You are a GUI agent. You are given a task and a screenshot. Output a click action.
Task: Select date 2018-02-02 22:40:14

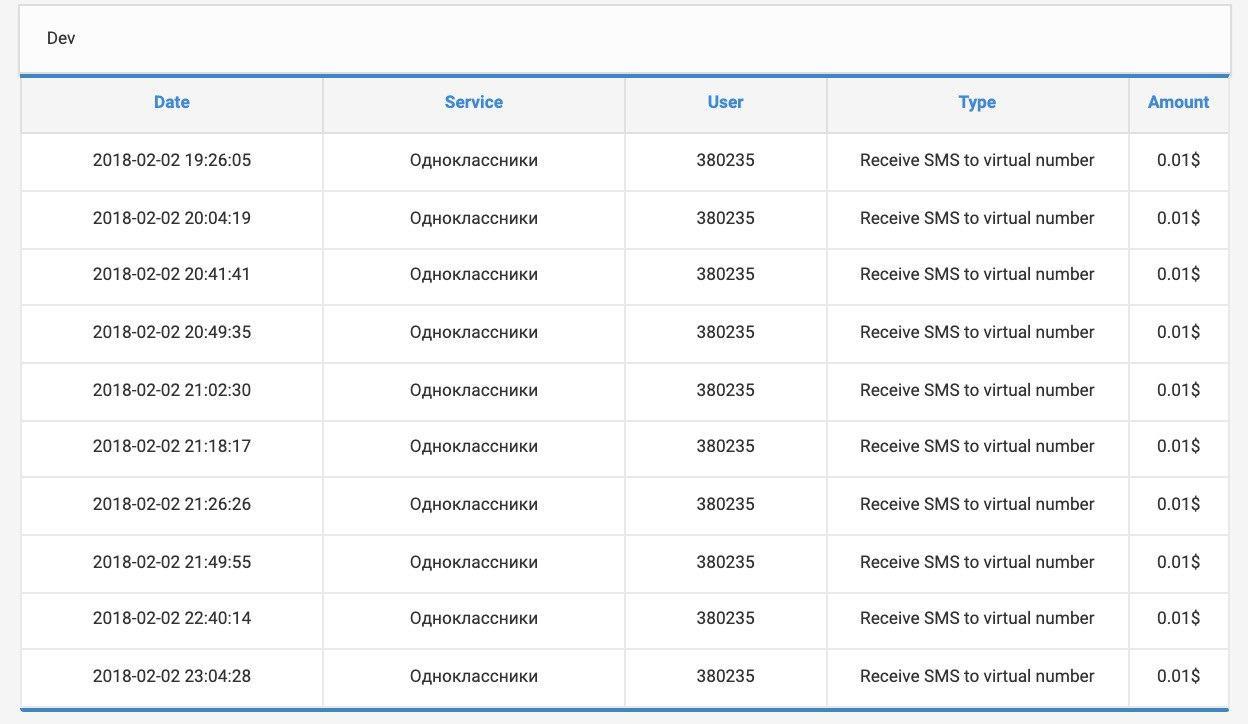pyautogui.click(x=172, y=618)
